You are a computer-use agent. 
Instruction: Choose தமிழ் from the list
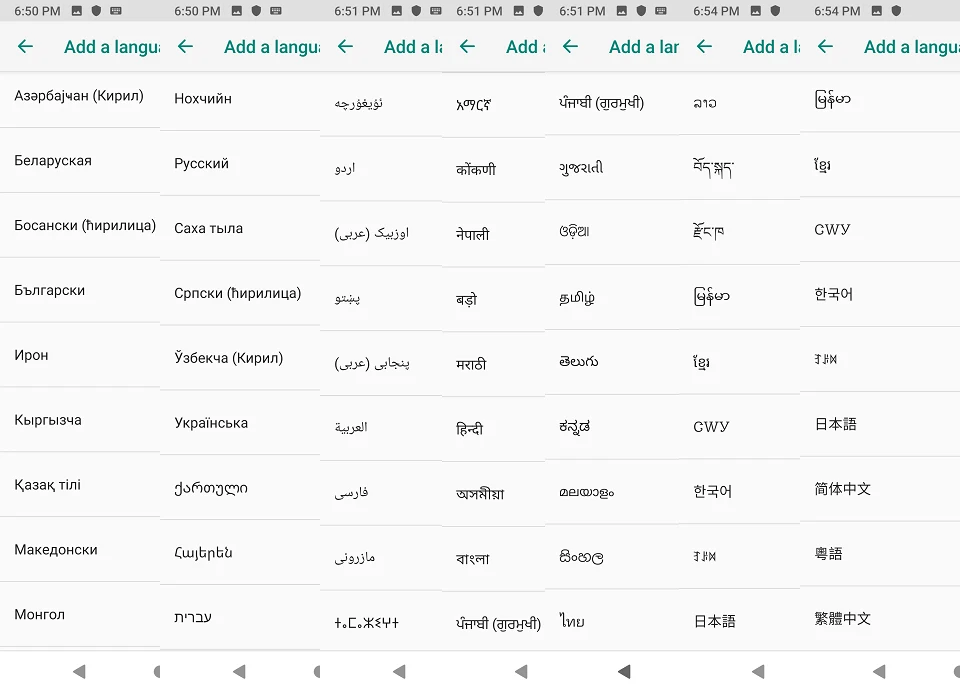click(612, 298)
